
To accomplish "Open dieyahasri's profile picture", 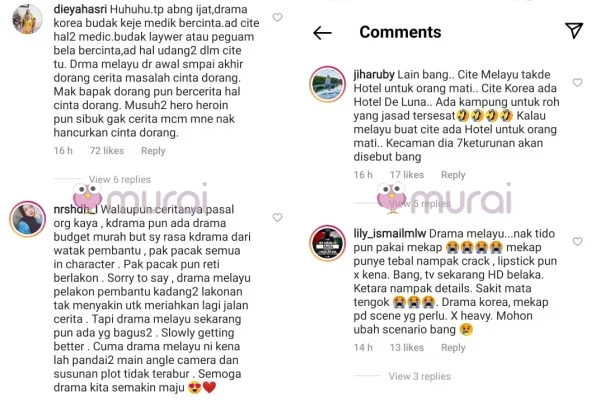I will 27,19.
